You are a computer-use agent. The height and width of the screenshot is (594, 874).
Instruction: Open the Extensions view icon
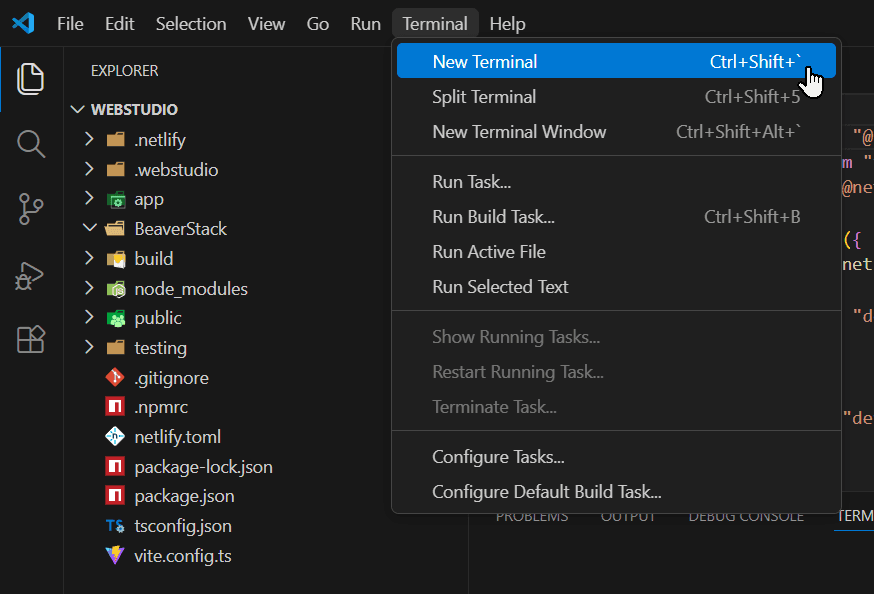click(x=31, y=340)
